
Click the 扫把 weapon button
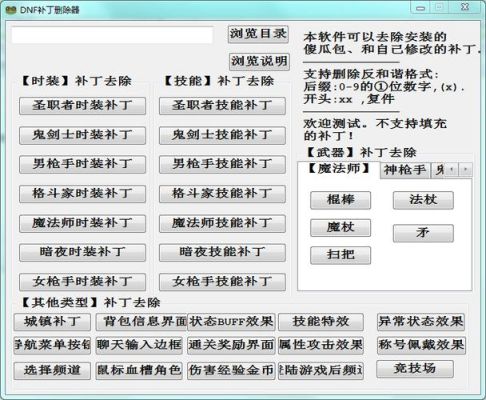click(x=340, y=255)
